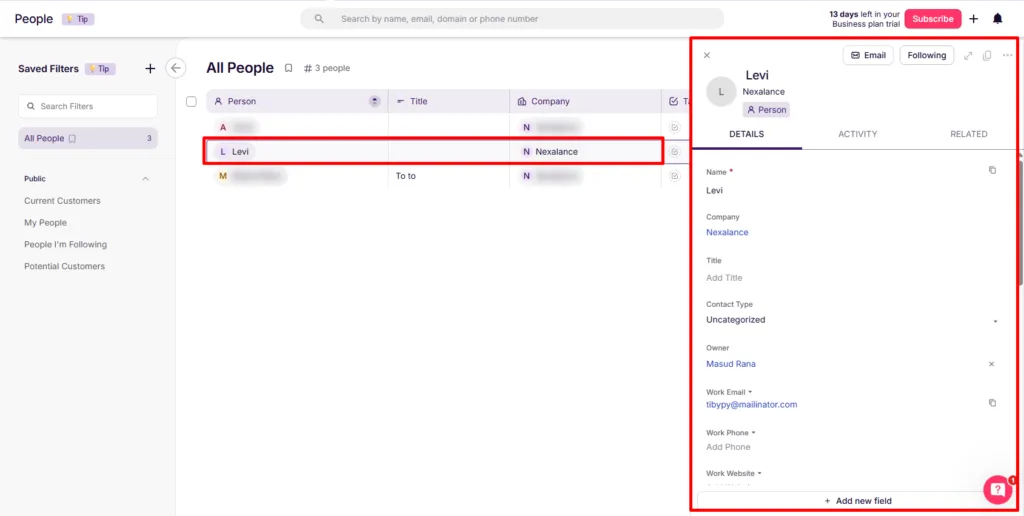1024x516 pixels.
Task: Collapse sidebar with back arrow circle
Action: point(176,68)
